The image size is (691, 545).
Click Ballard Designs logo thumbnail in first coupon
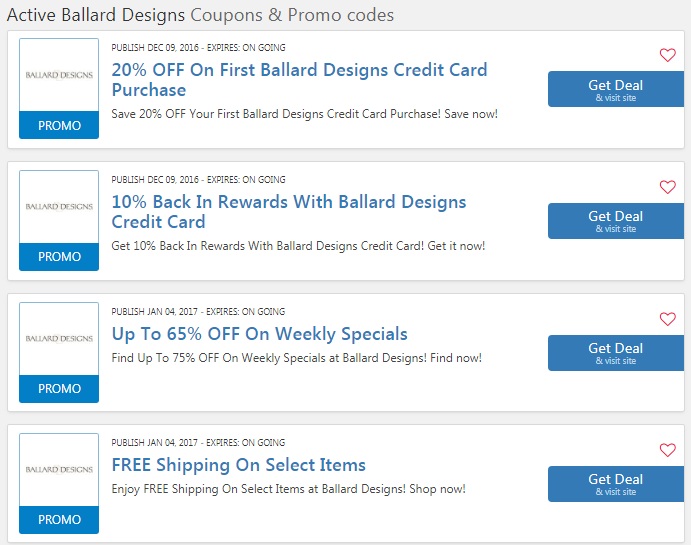pos(59,75)
